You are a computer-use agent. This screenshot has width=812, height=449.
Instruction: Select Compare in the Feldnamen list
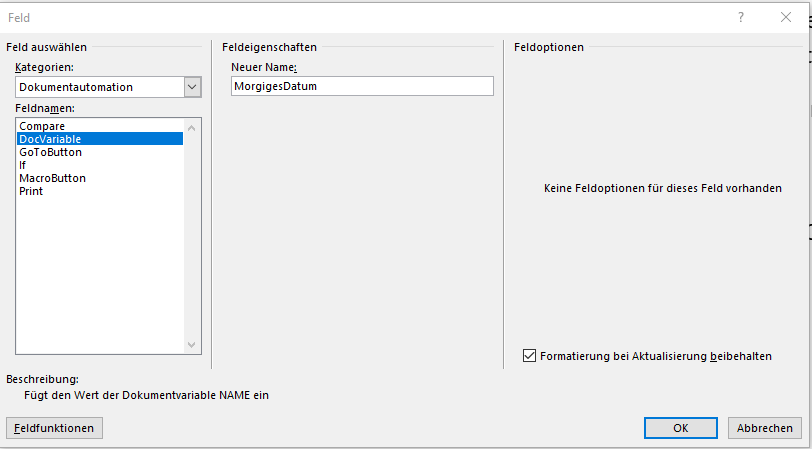point(41,126)
